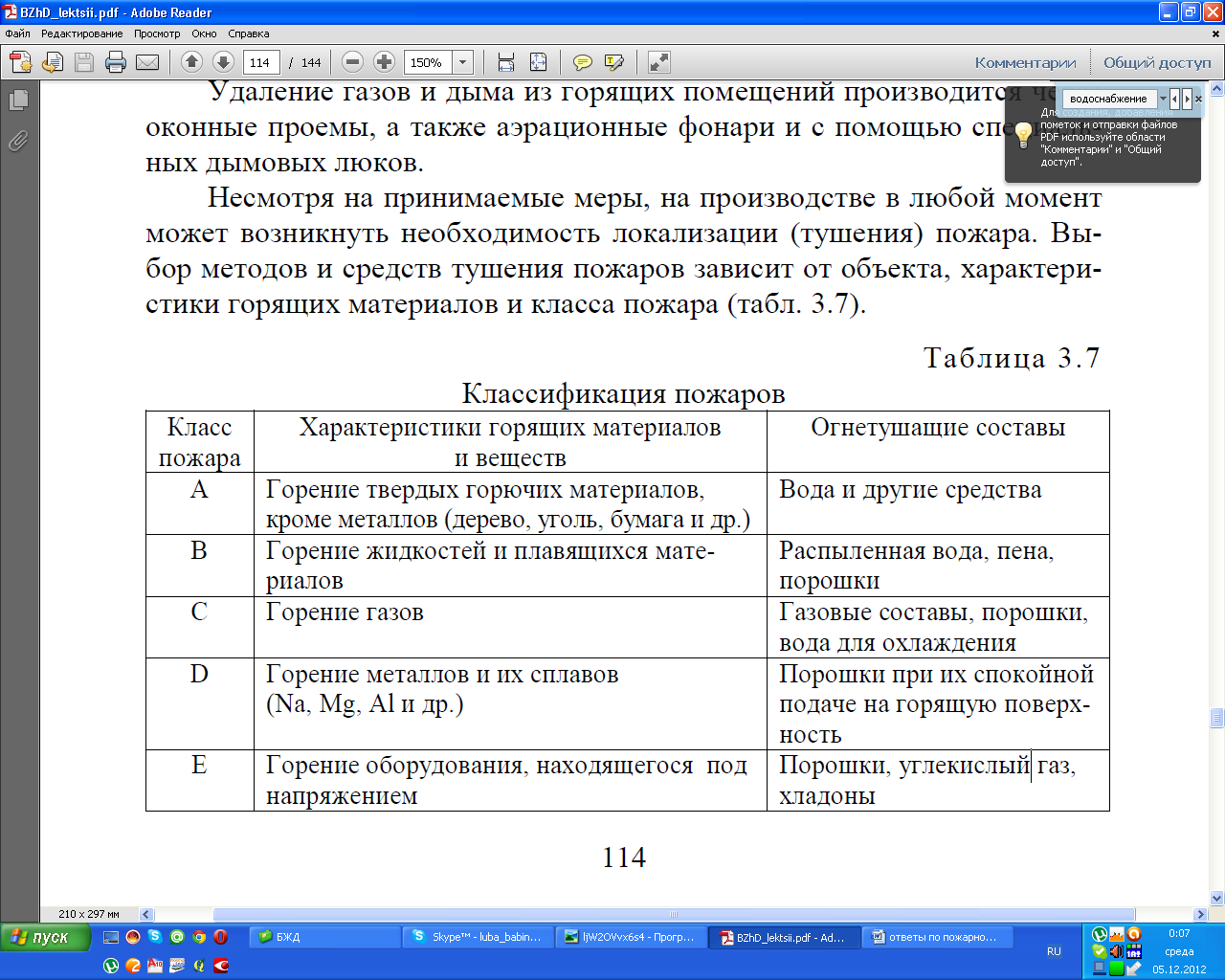Open the Windows пуск Start button
The height and width of the screenshot is (980, 1225).
coord(45,937)
